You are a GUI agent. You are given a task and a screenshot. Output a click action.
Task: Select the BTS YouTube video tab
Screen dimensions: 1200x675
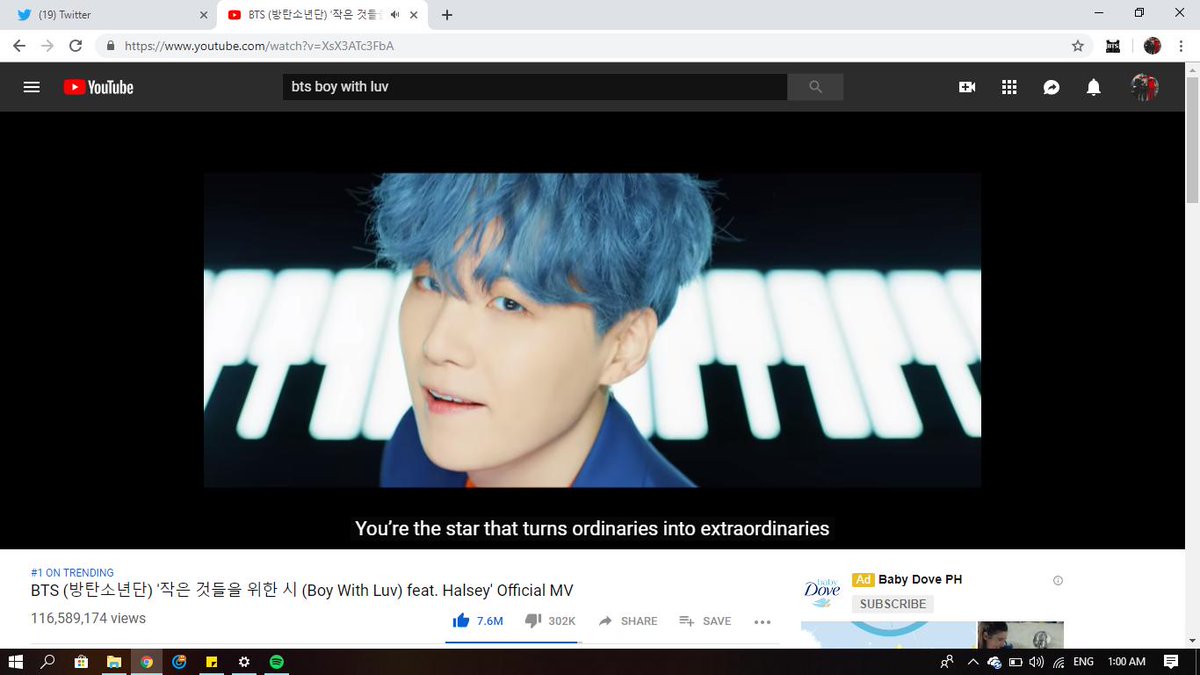pyautogui.click(x=320, y=15)
